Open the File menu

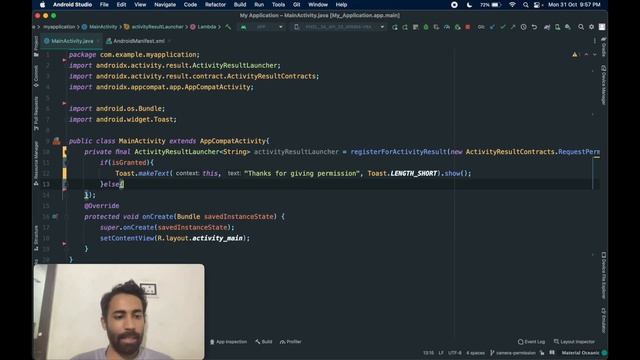pyautogui.click(x=104, y=5)
